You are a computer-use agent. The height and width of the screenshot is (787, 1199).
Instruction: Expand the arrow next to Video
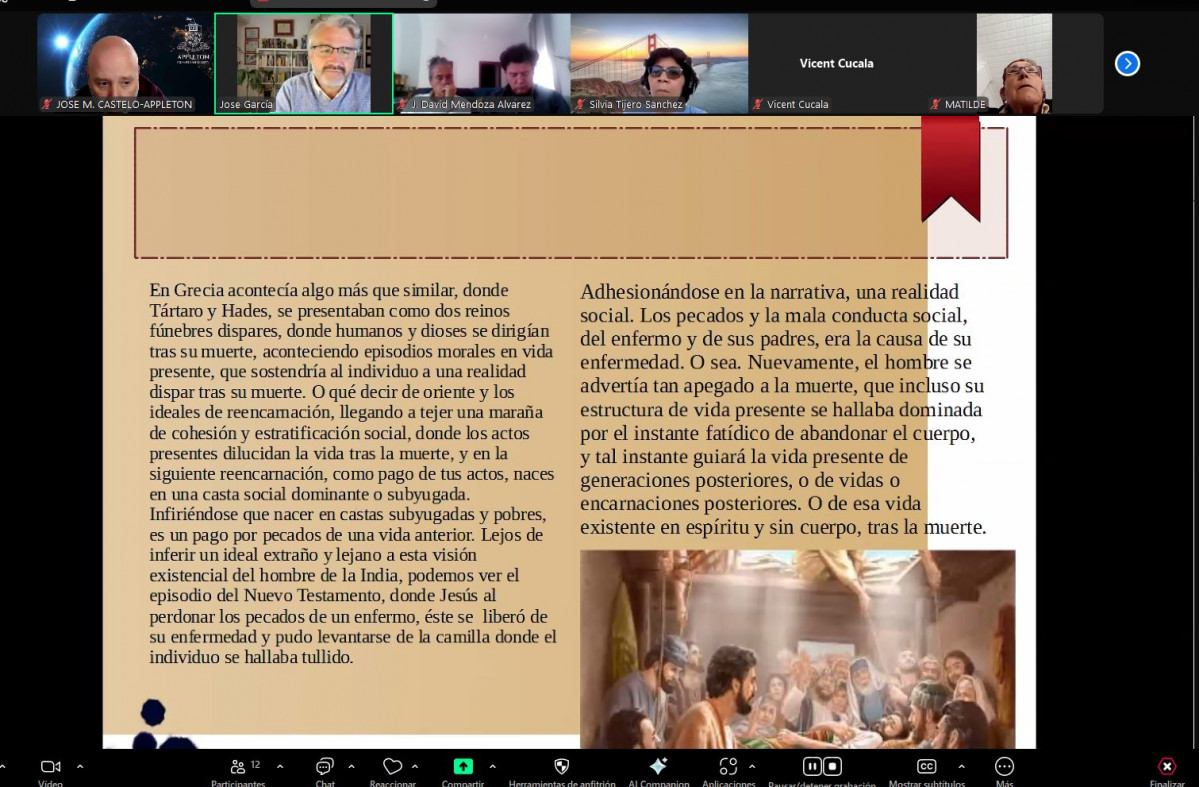80,766
